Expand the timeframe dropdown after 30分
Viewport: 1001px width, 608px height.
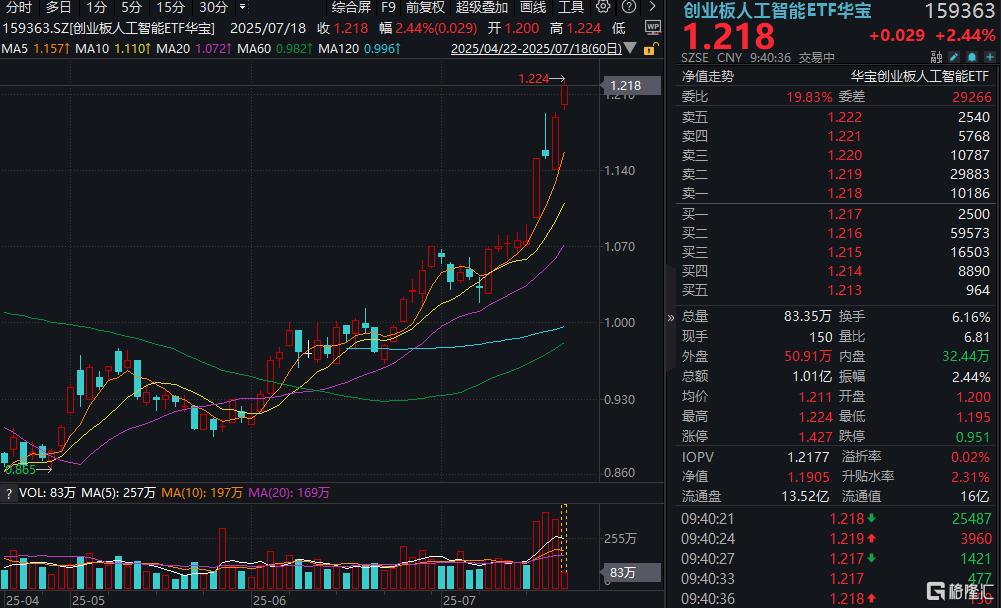pyautogui.click(x=243, y=7)
